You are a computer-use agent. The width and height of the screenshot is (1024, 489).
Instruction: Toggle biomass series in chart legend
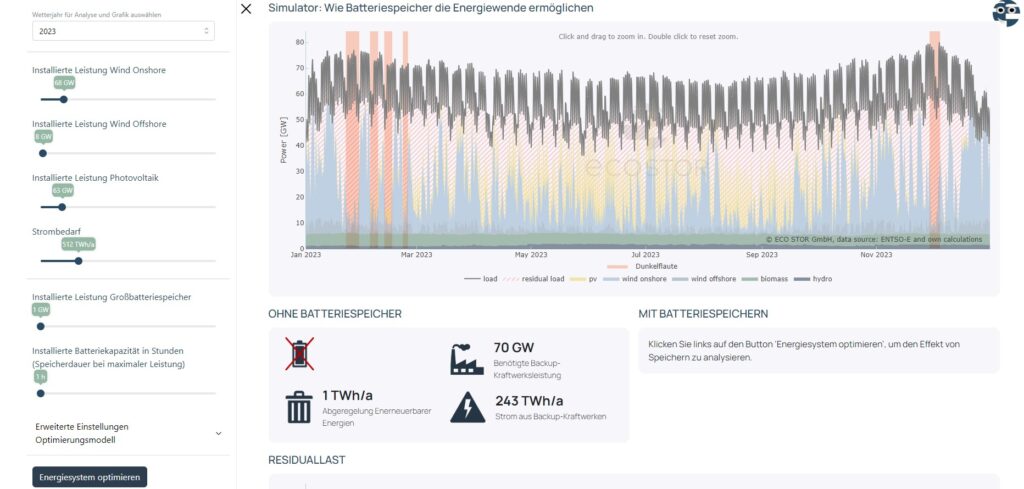[765, 279]
